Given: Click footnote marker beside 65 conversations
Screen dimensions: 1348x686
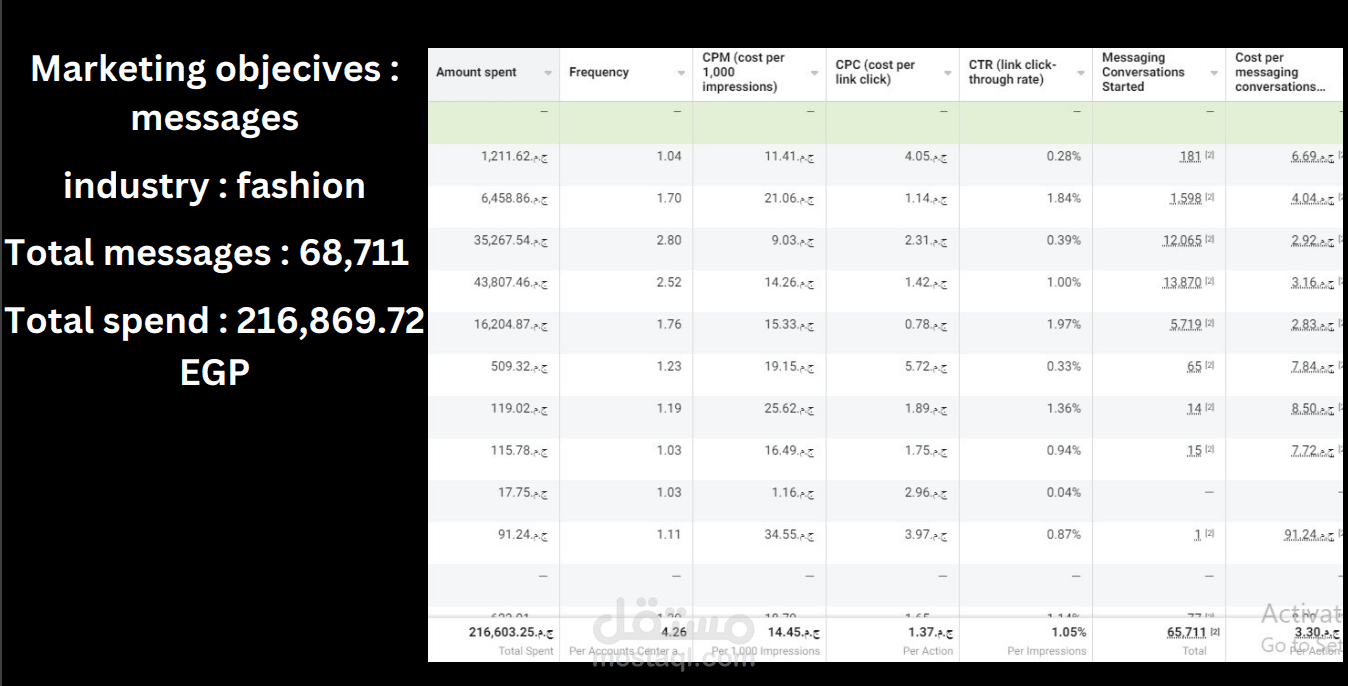Looking at the screenshot, I should [x=1210, y=366].
